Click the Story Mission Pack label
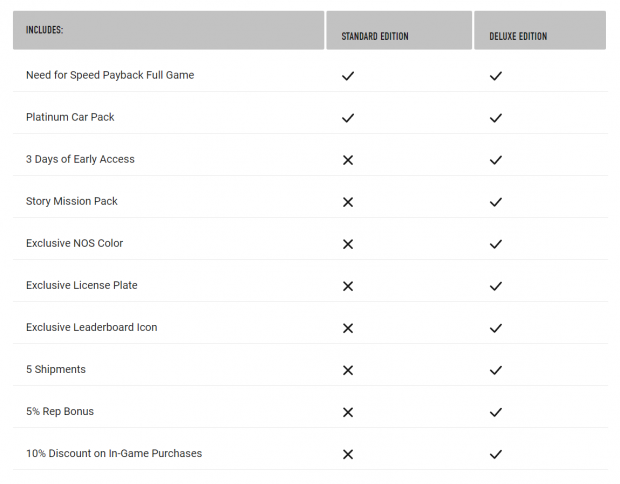Image resolution: width=620 pixels, height=484 pixels. click(x=72, y=201)
